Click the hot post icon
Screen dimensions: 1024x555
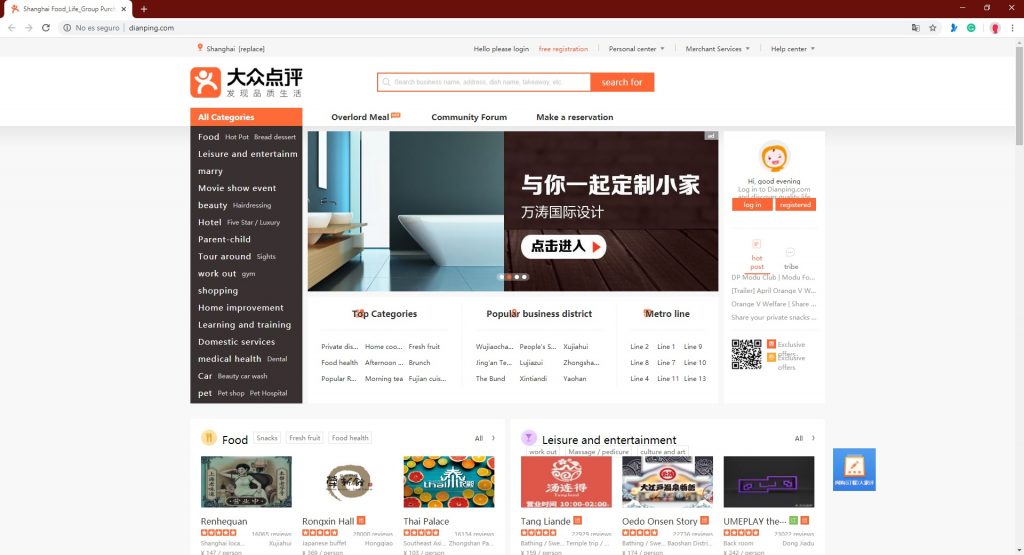pyautogui.click(x=757, y=244)
